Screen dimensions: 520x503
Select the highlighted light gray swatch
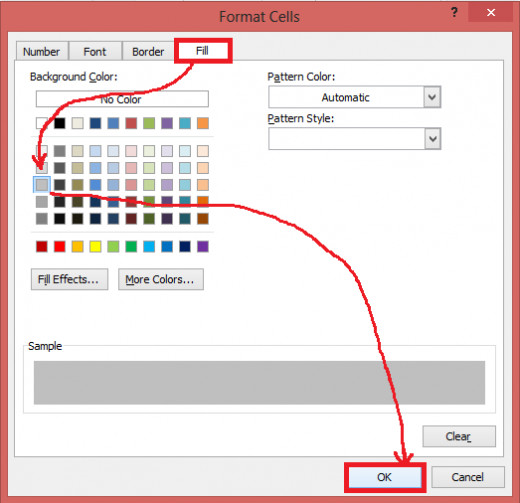pyautogui.click(x=42, y=185)
